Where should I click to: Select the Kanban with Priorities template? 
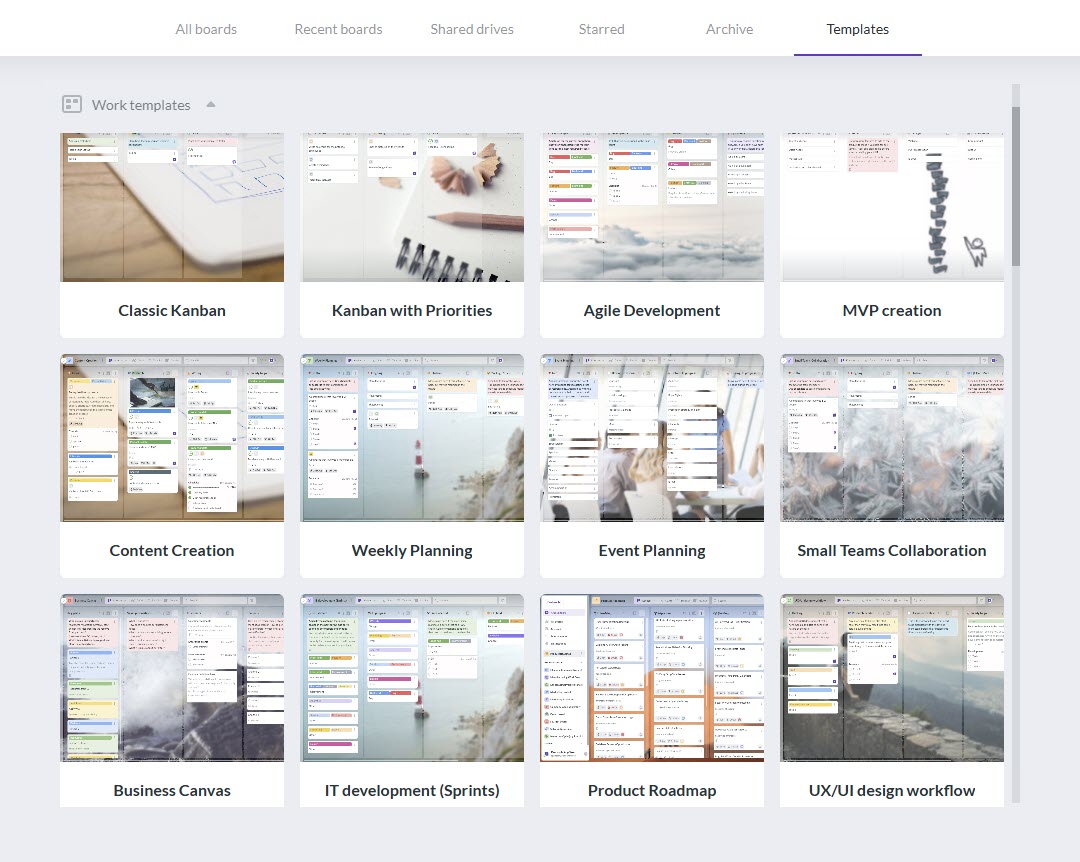tap(412, 235)
